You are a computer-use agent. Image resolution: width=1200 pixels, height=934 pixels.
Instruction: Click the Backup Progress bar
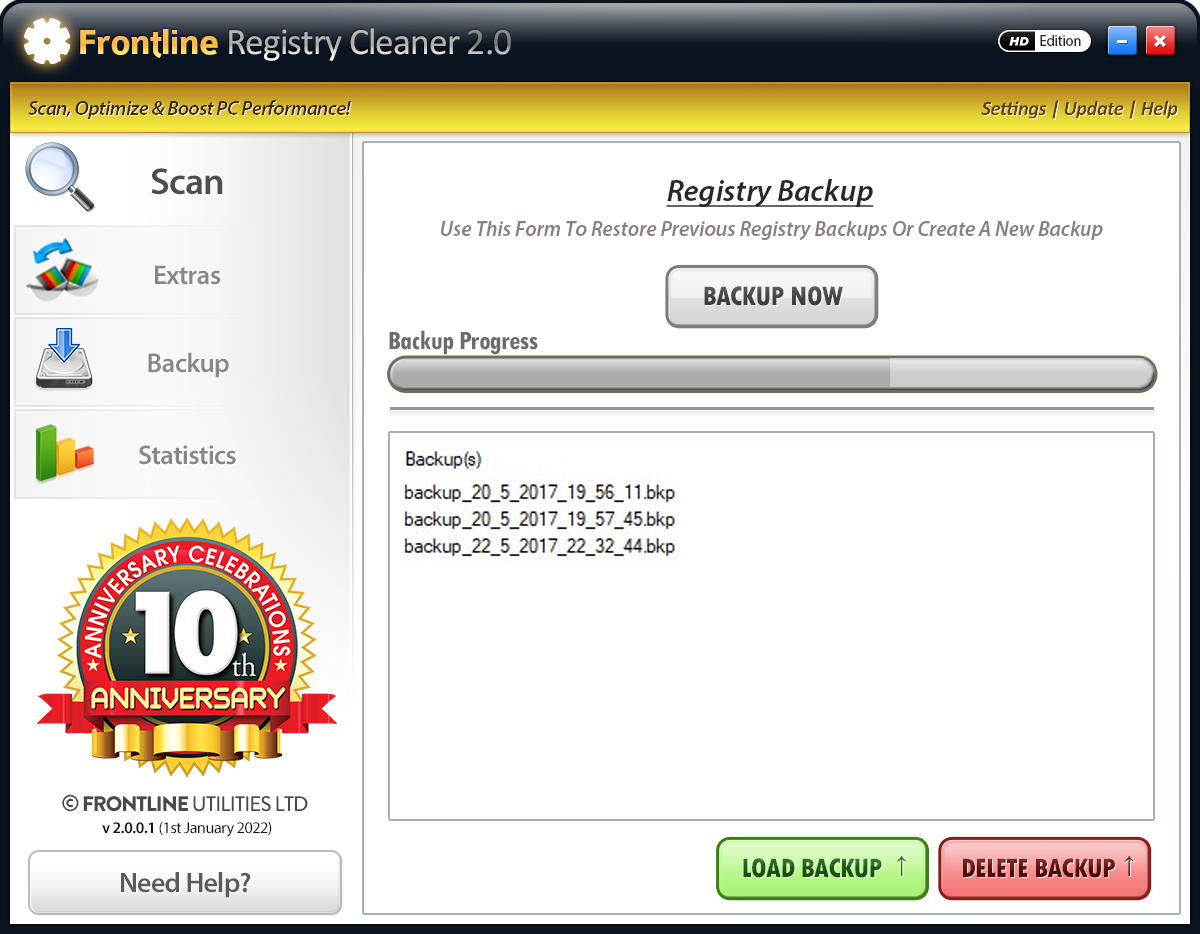(771, 374)
